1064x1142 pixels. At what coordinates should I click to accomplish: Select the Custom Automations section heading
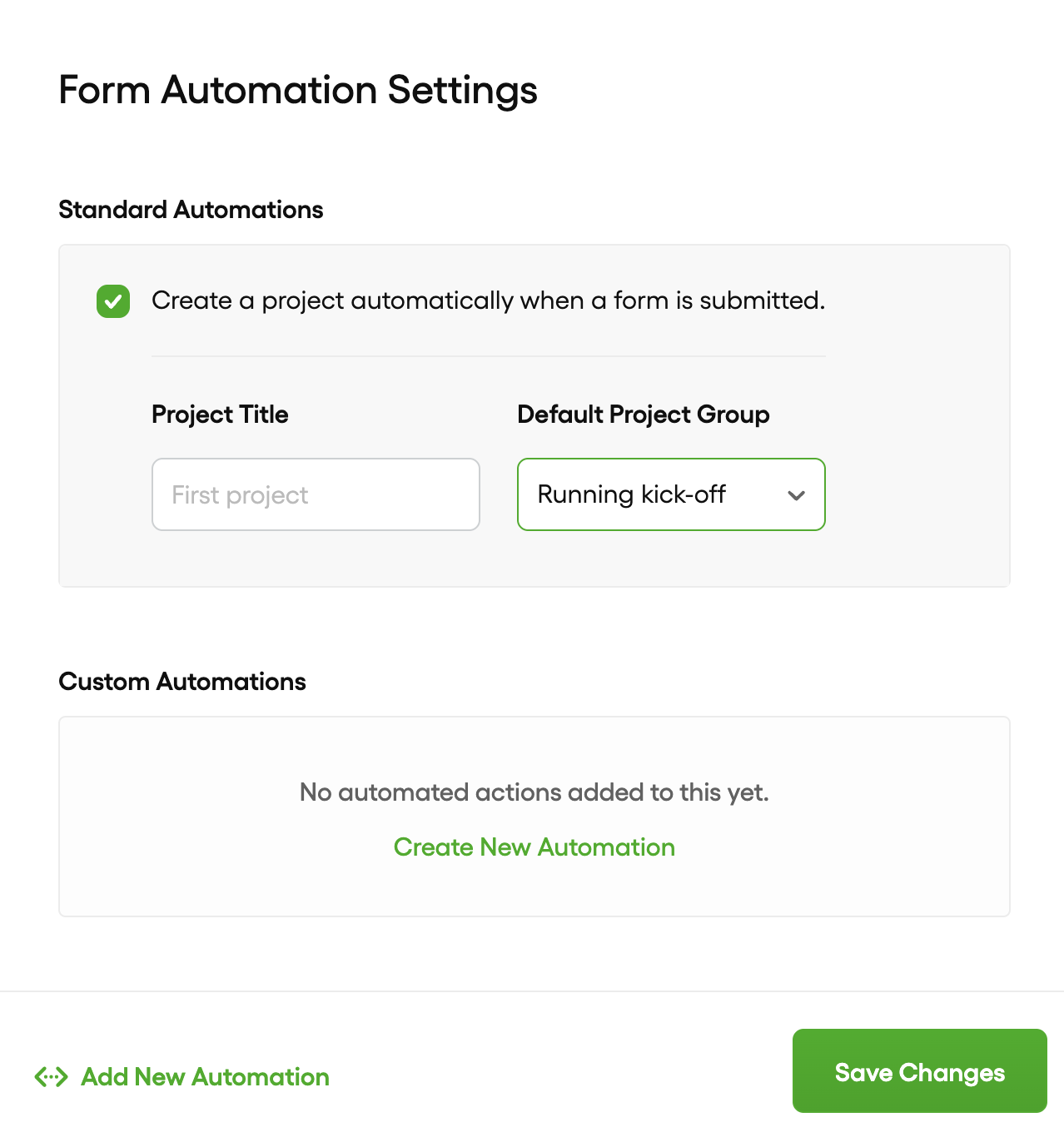(182, 682)
